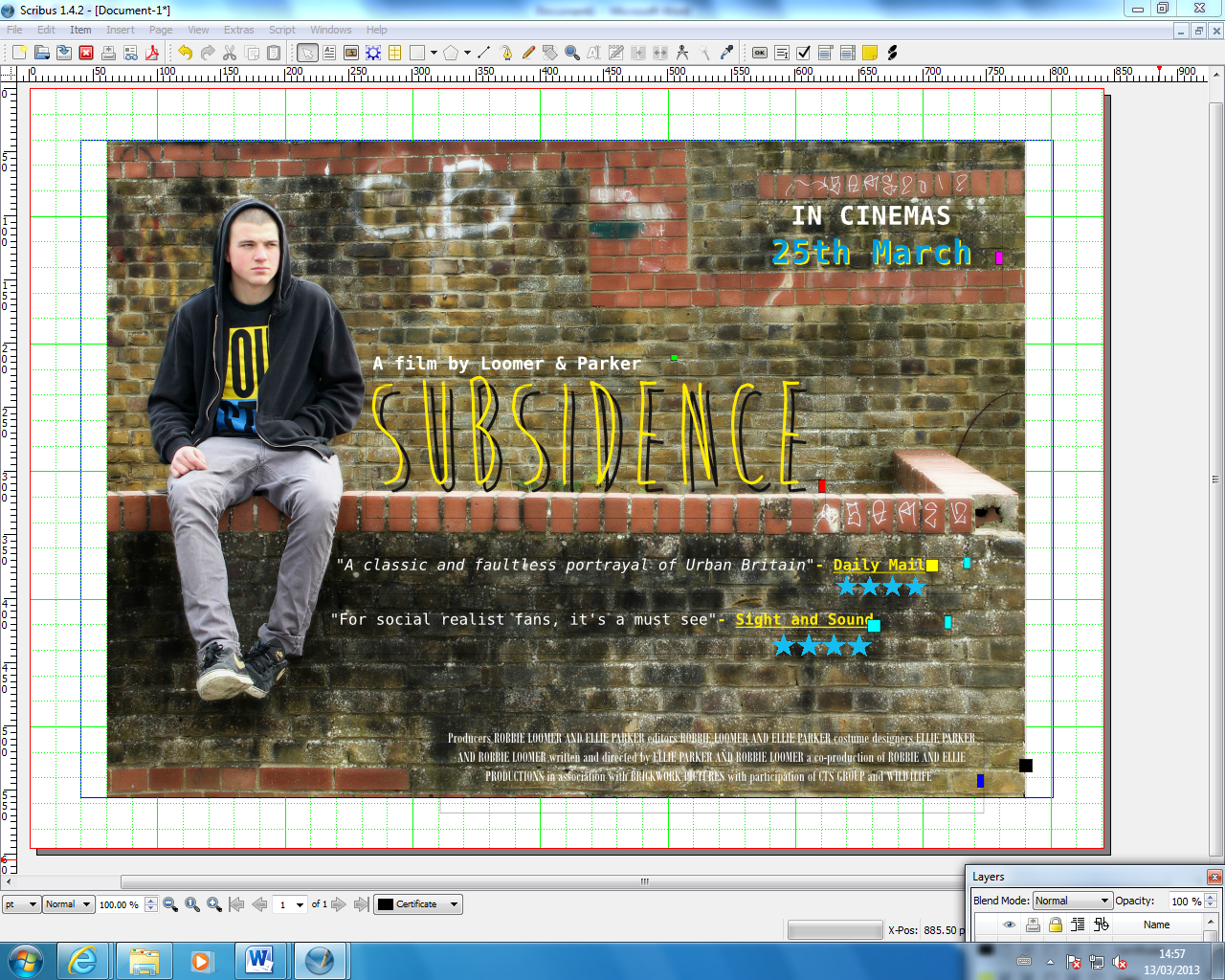Open a document using the folder icon
1225x980 pixels.
click(x=42, y=53)
